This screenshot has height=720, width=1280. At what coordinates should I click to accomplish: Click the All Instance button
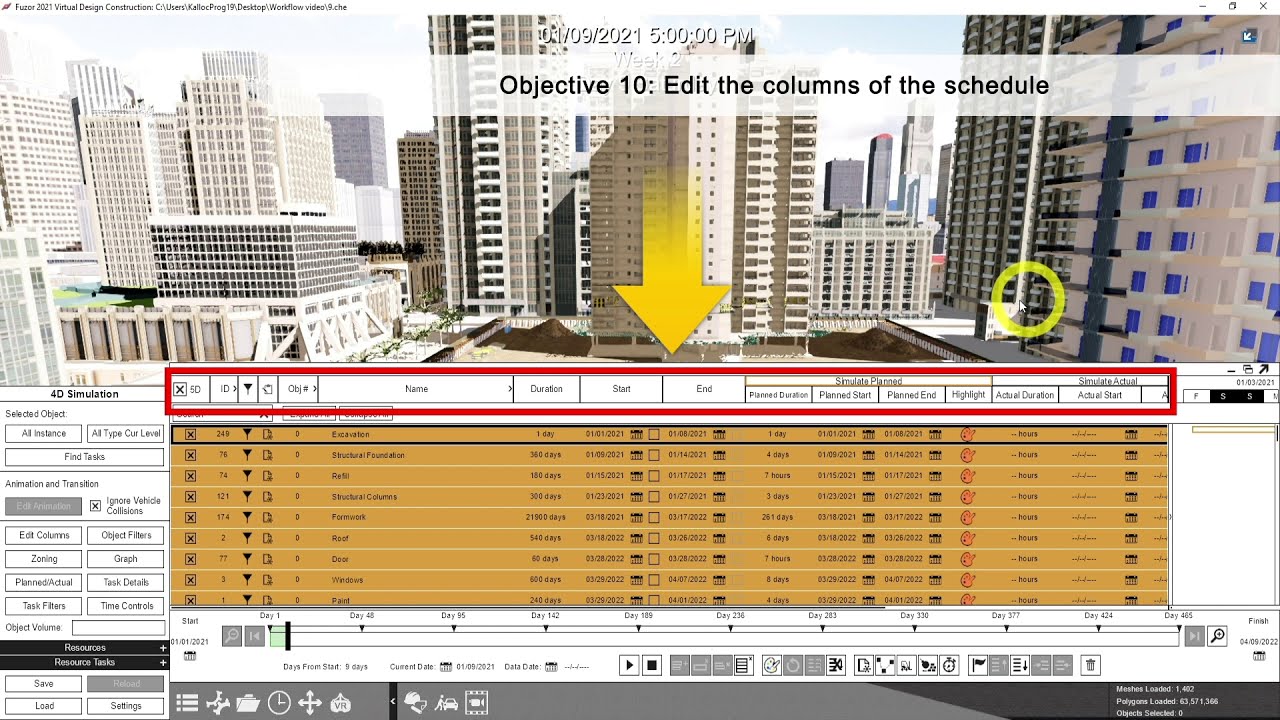point(44,433)
